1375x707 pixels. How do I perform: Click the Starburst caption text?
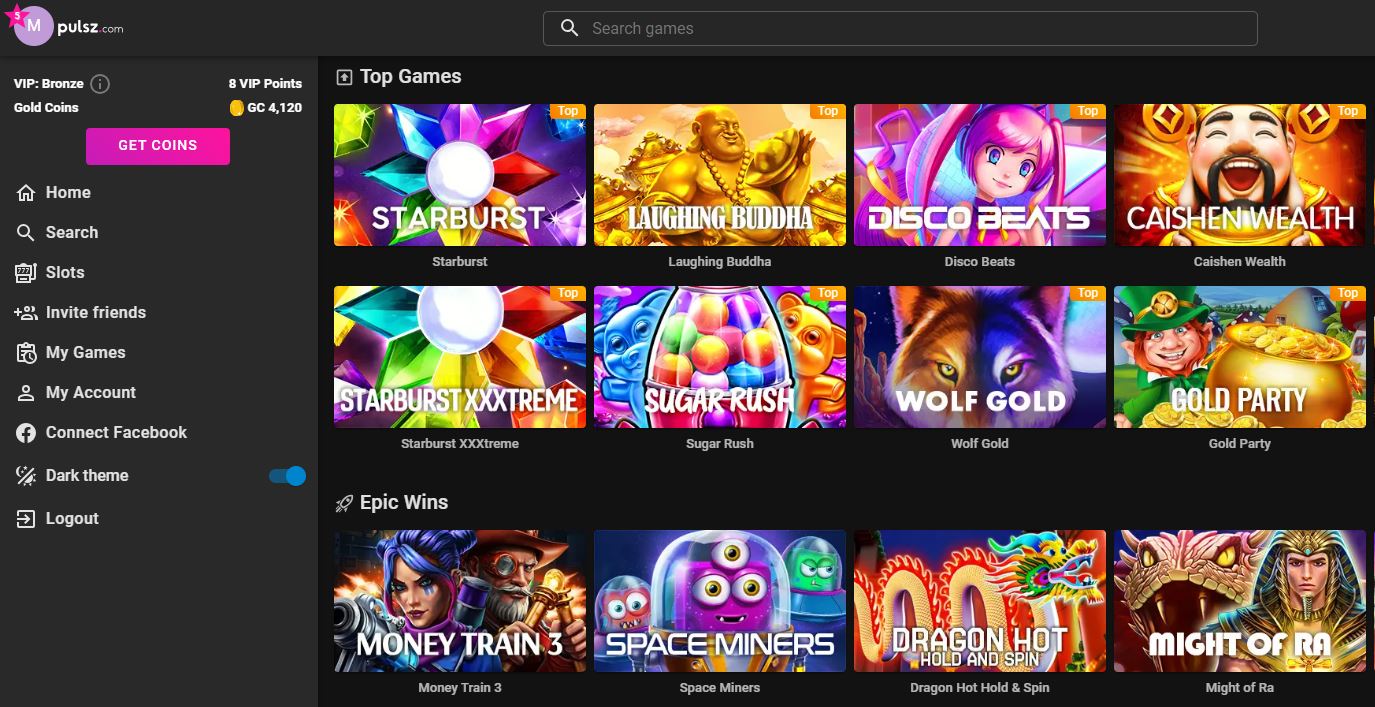pos(460,262)
